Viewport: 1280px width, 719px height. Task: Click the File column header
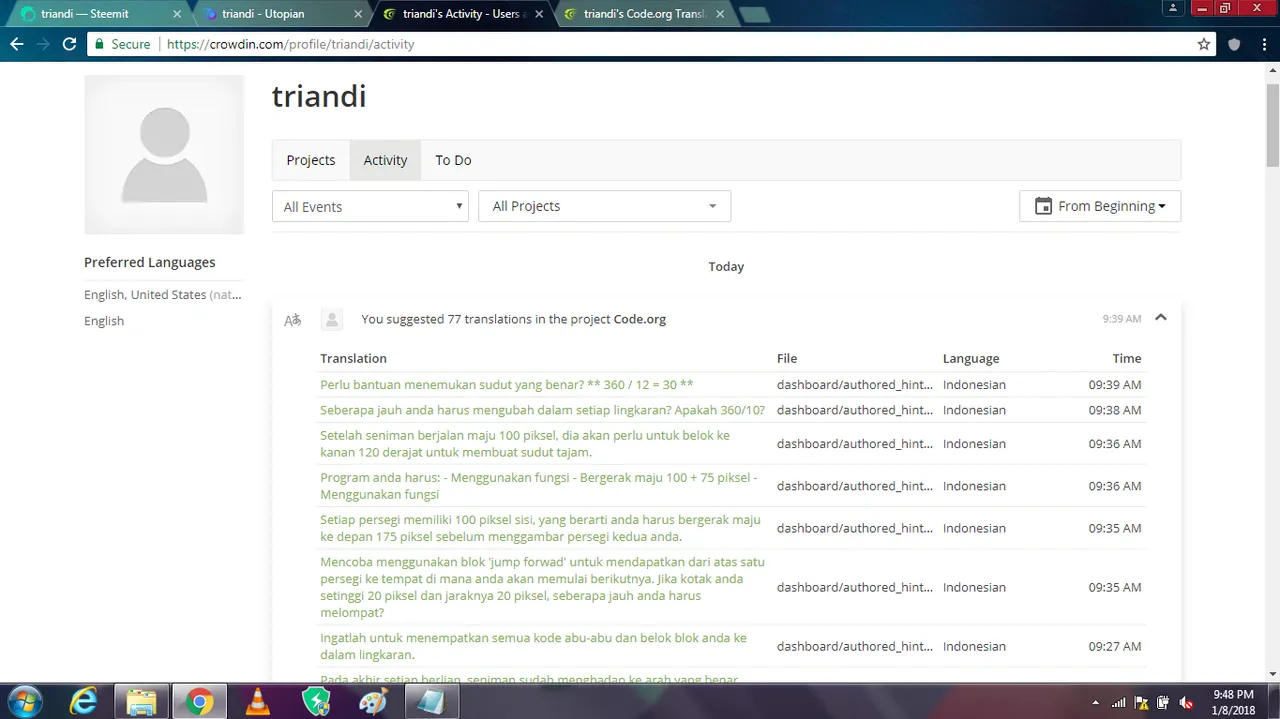[787, 358]
